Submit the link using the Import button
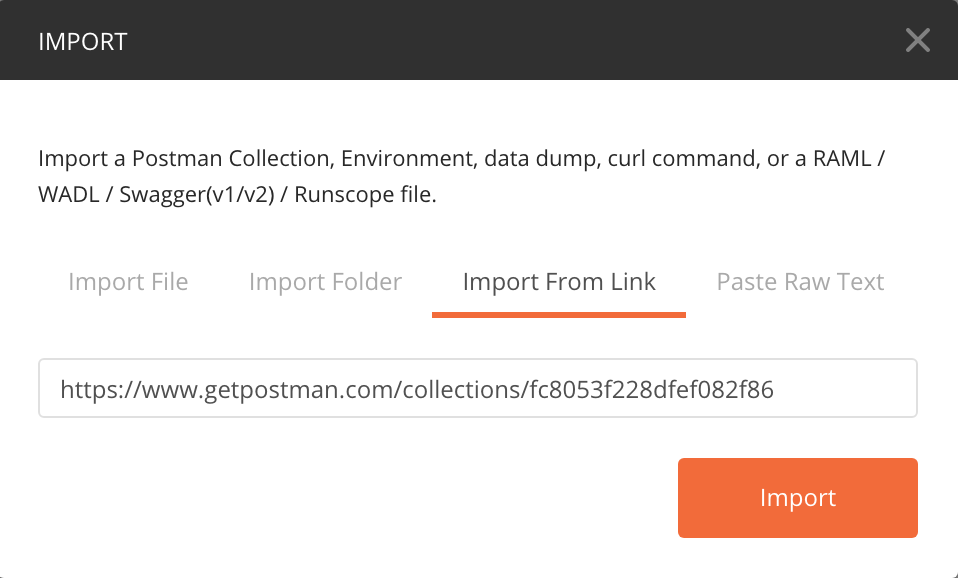Viewport: 958px width, 578px height. point(797,498)
